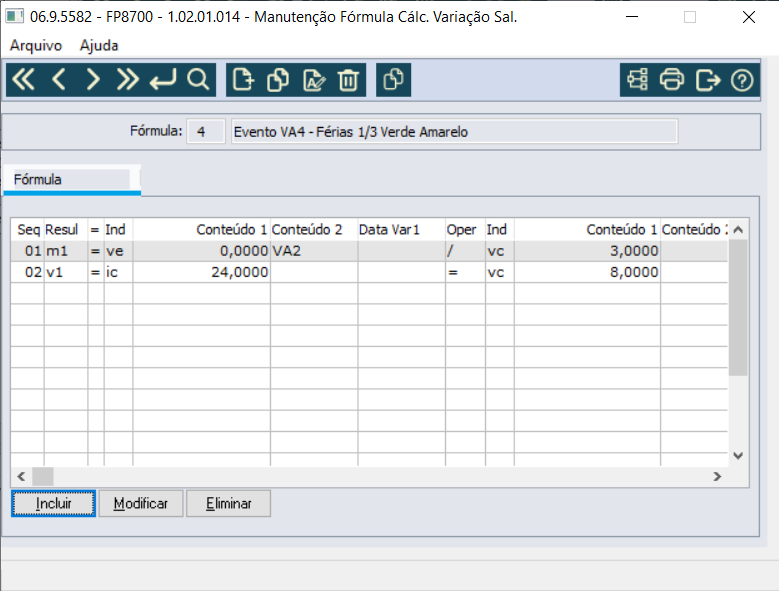Click the Oper column header

click(465, 229)
